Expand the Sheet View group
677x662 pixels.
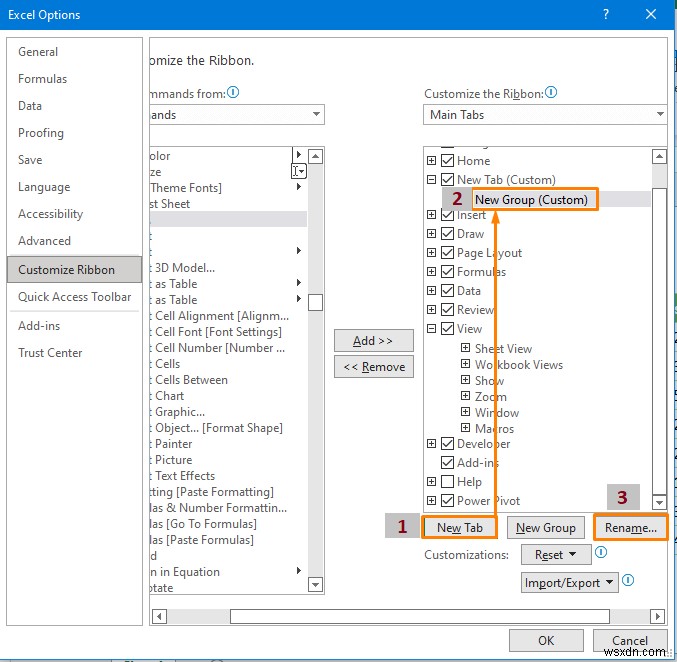465,348
